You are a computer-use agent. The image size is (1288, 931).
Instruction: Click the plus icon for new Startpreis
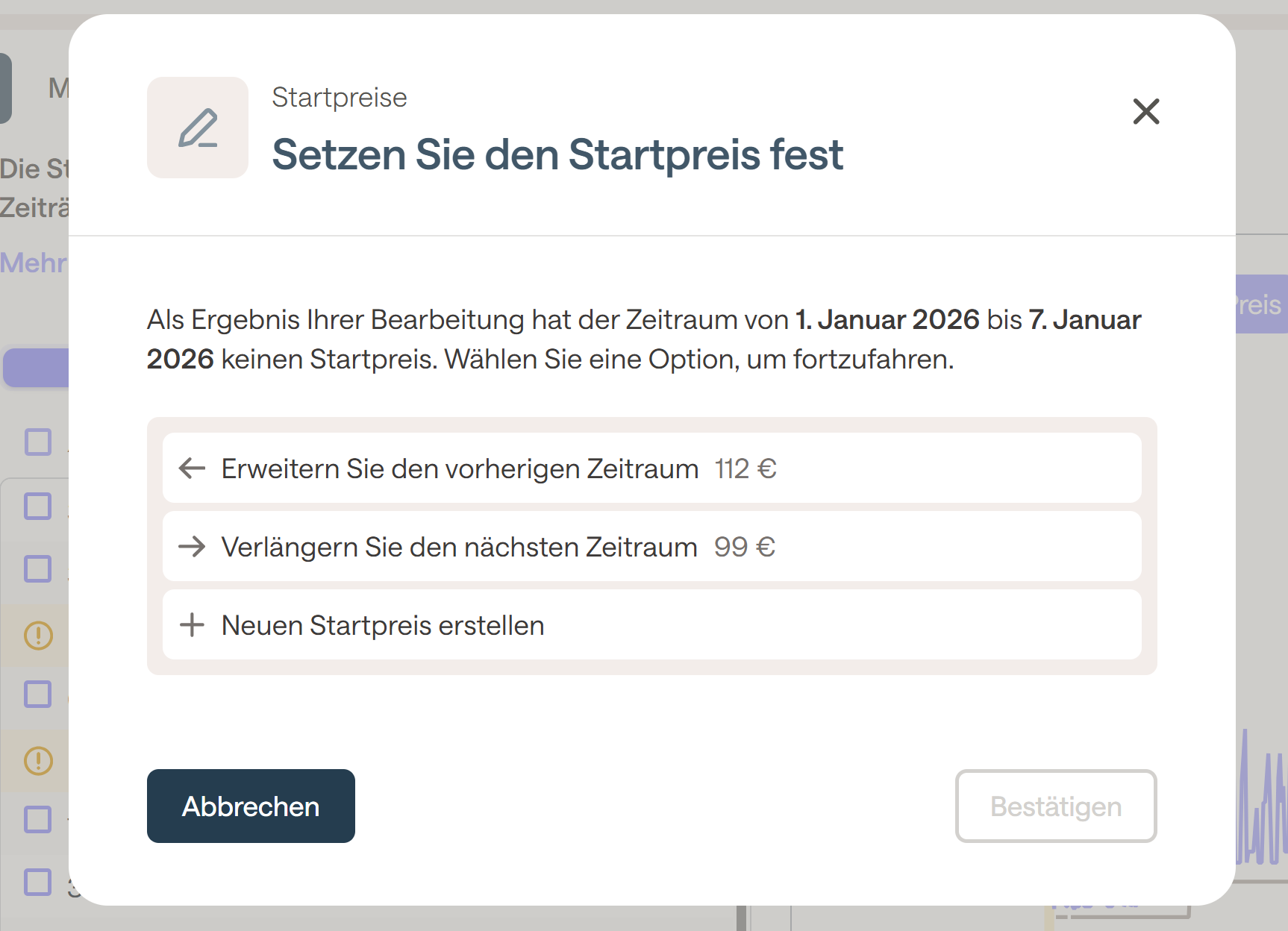[192, 625]
